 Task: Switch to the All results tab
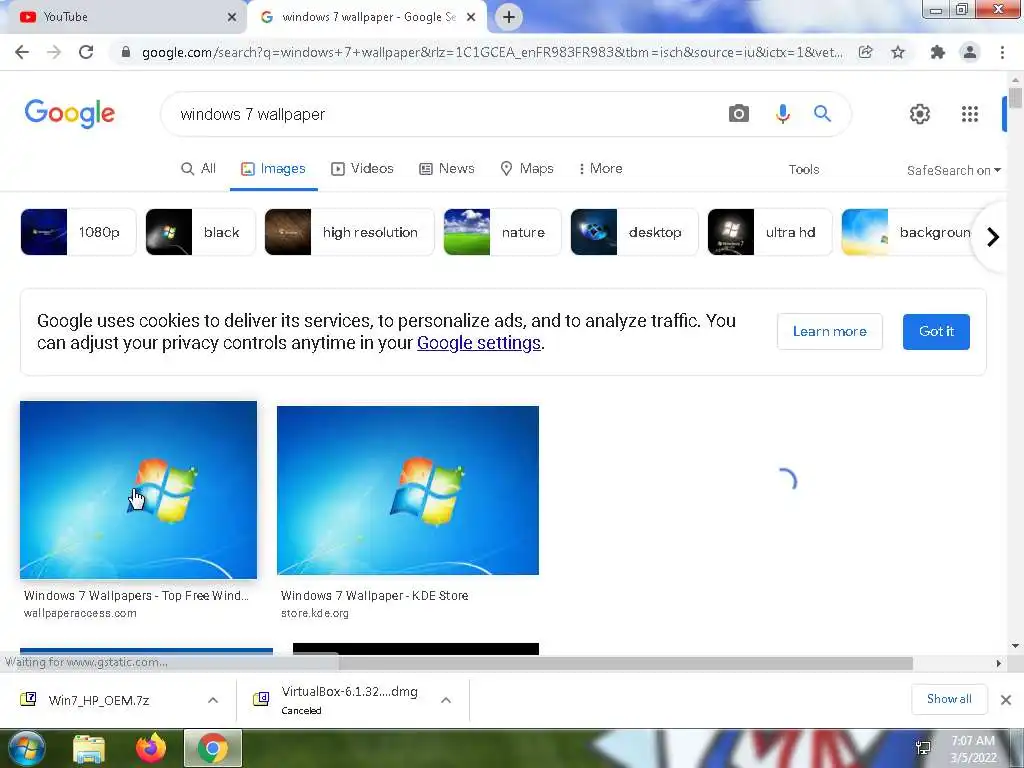198,168
